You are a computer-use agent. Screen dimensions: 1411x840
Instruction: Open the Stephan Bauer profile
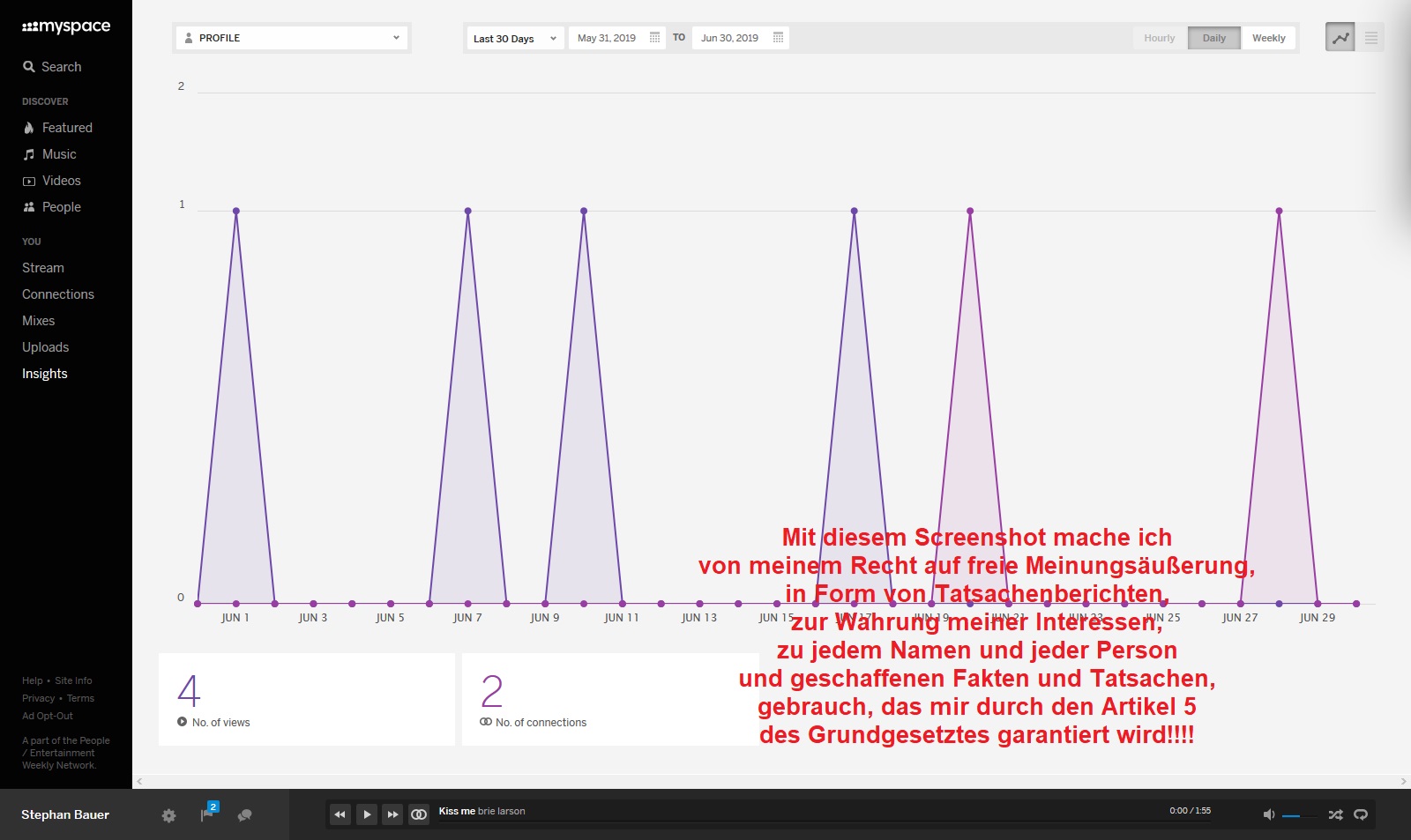(65, 814)
